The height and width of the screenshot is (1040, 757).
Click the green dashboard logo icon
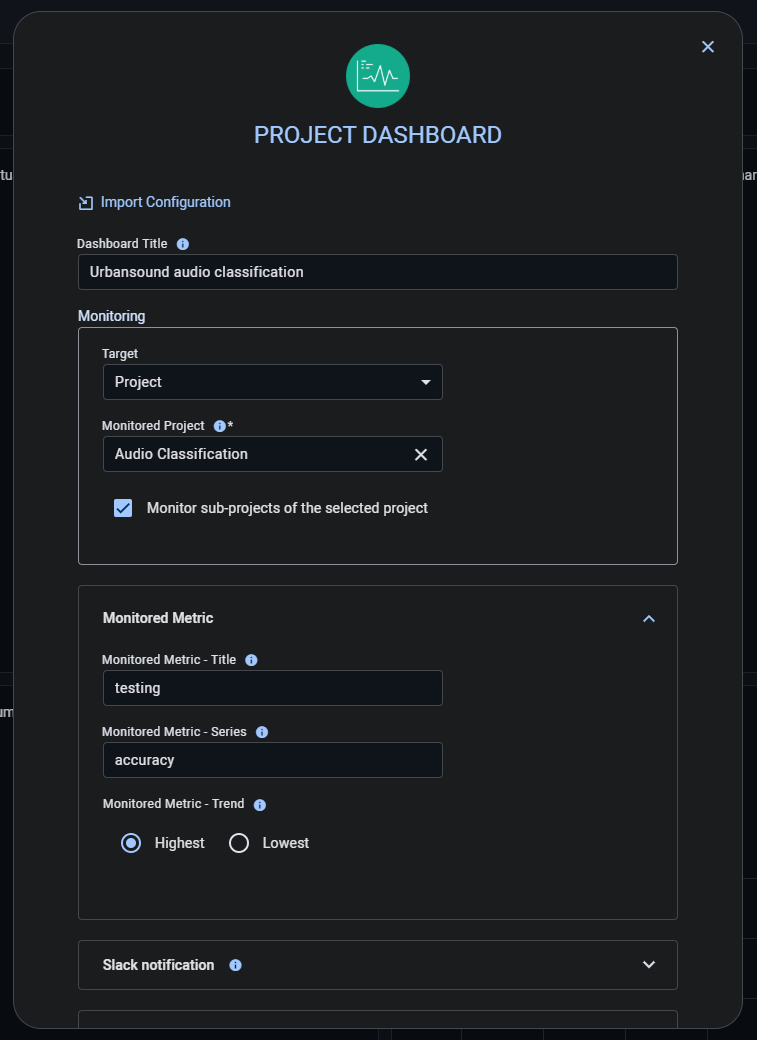[378, 75]
